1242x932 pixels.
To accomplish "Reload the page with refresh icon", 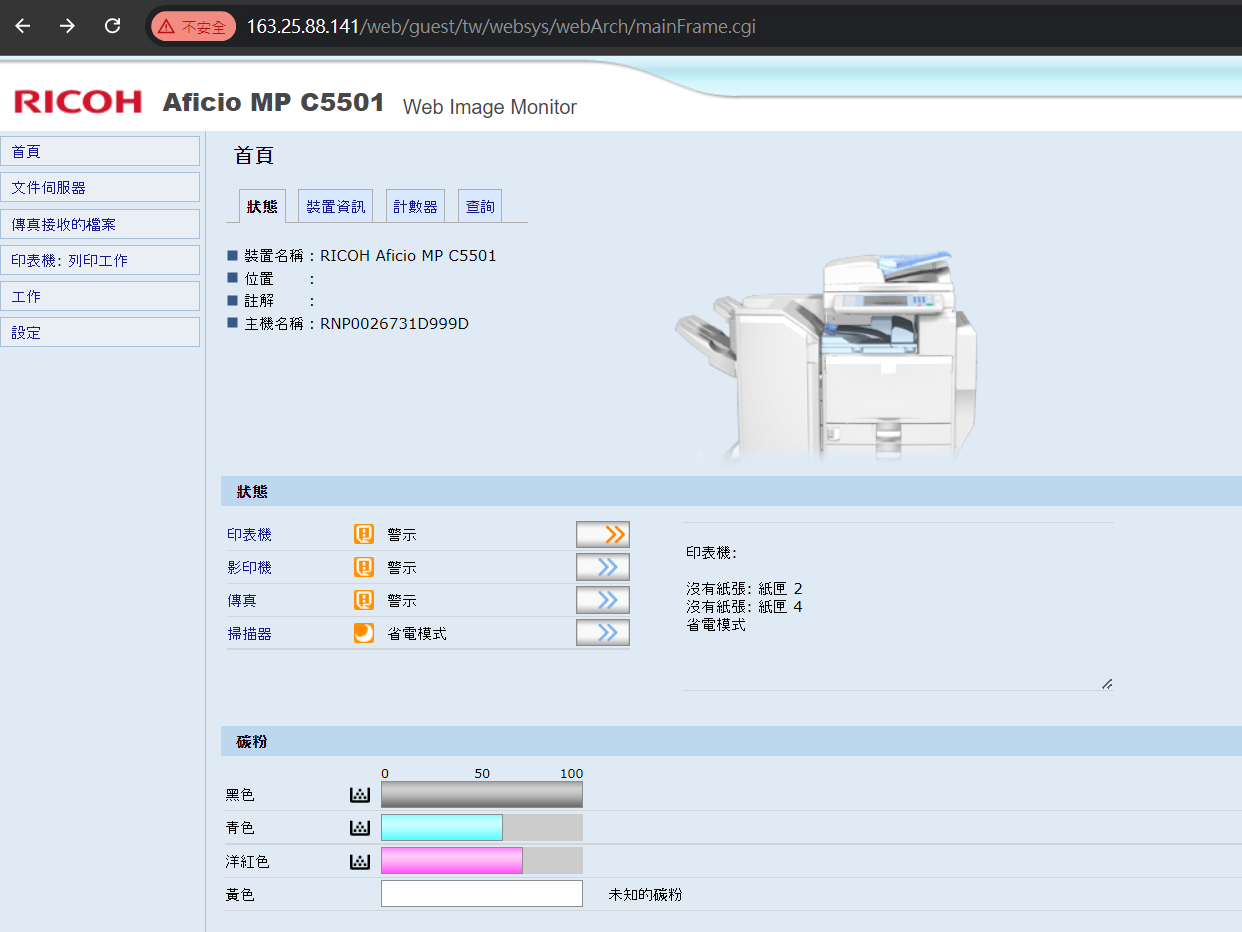I will click(113, 26).
